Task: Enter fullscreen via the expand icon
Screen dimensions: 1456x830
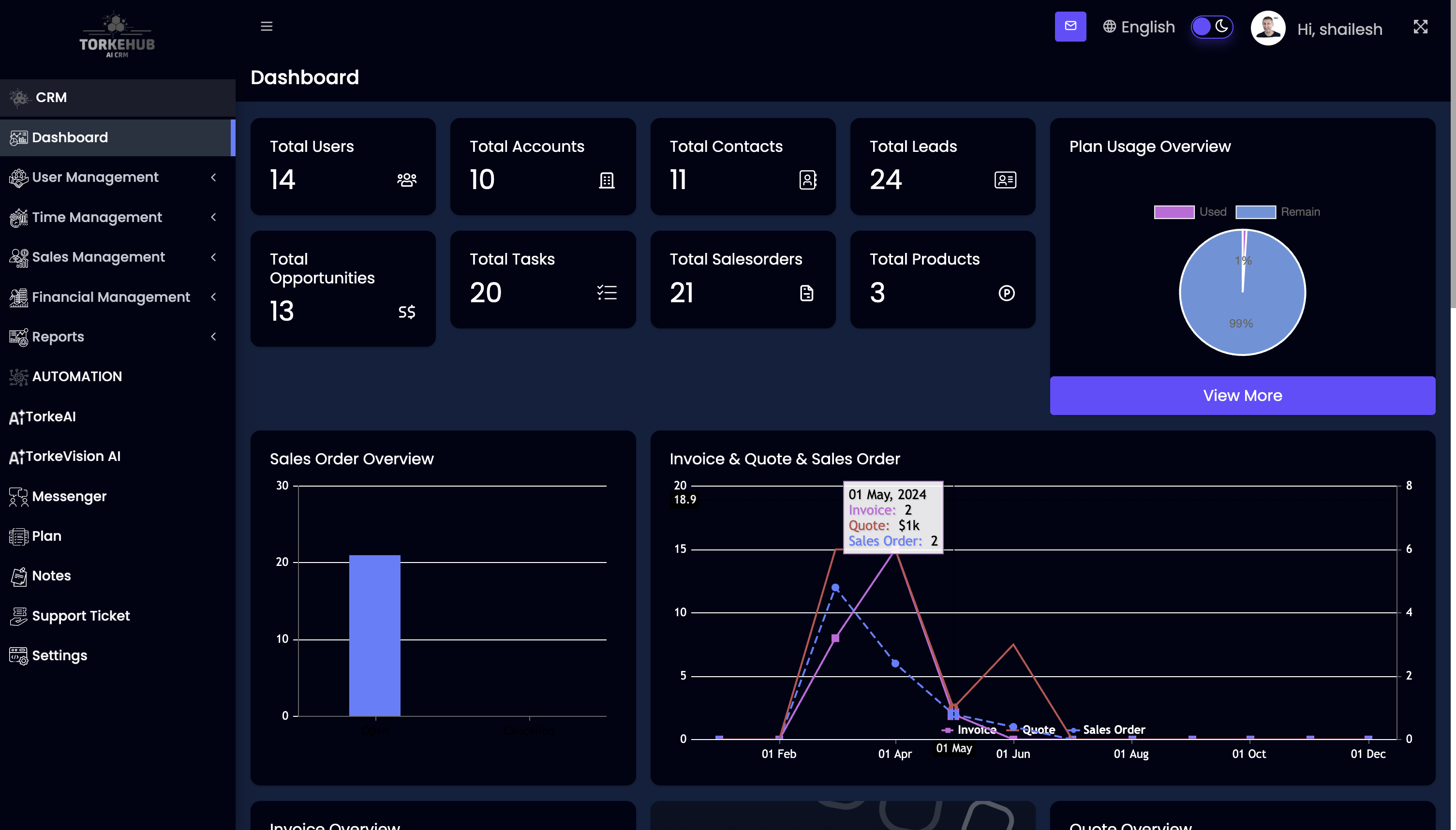Action: point(1421,26)
